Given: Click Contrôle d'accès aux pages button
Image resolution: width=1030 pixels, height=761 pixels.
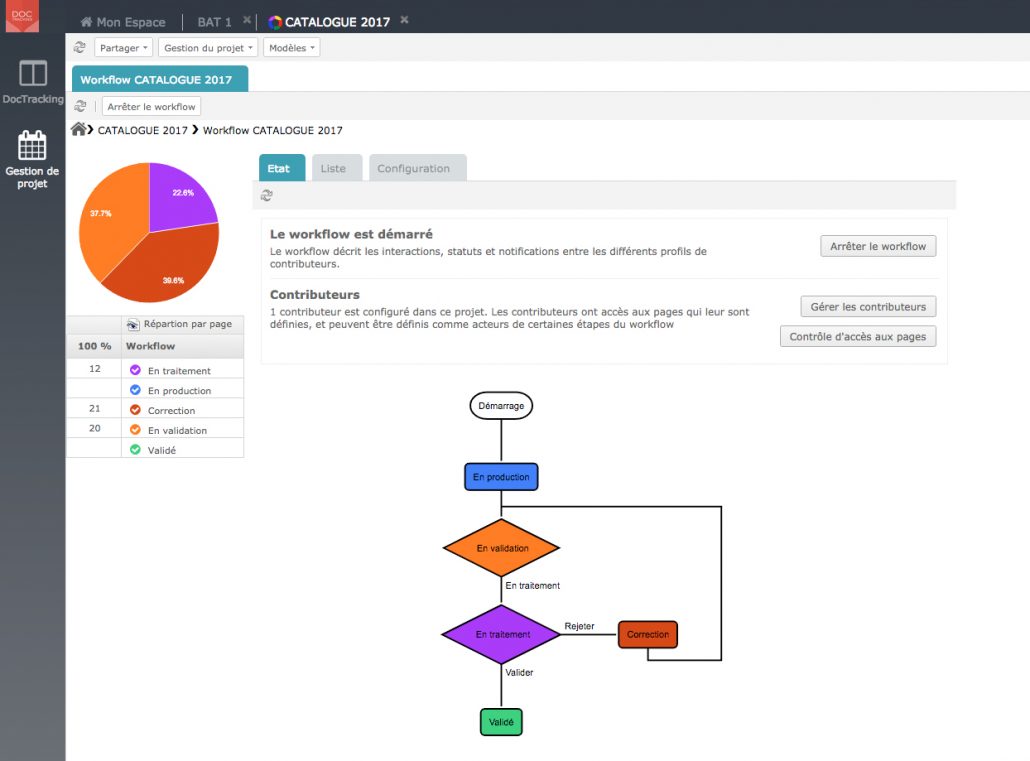Looking at the screenshot, I should pos(857,336).
